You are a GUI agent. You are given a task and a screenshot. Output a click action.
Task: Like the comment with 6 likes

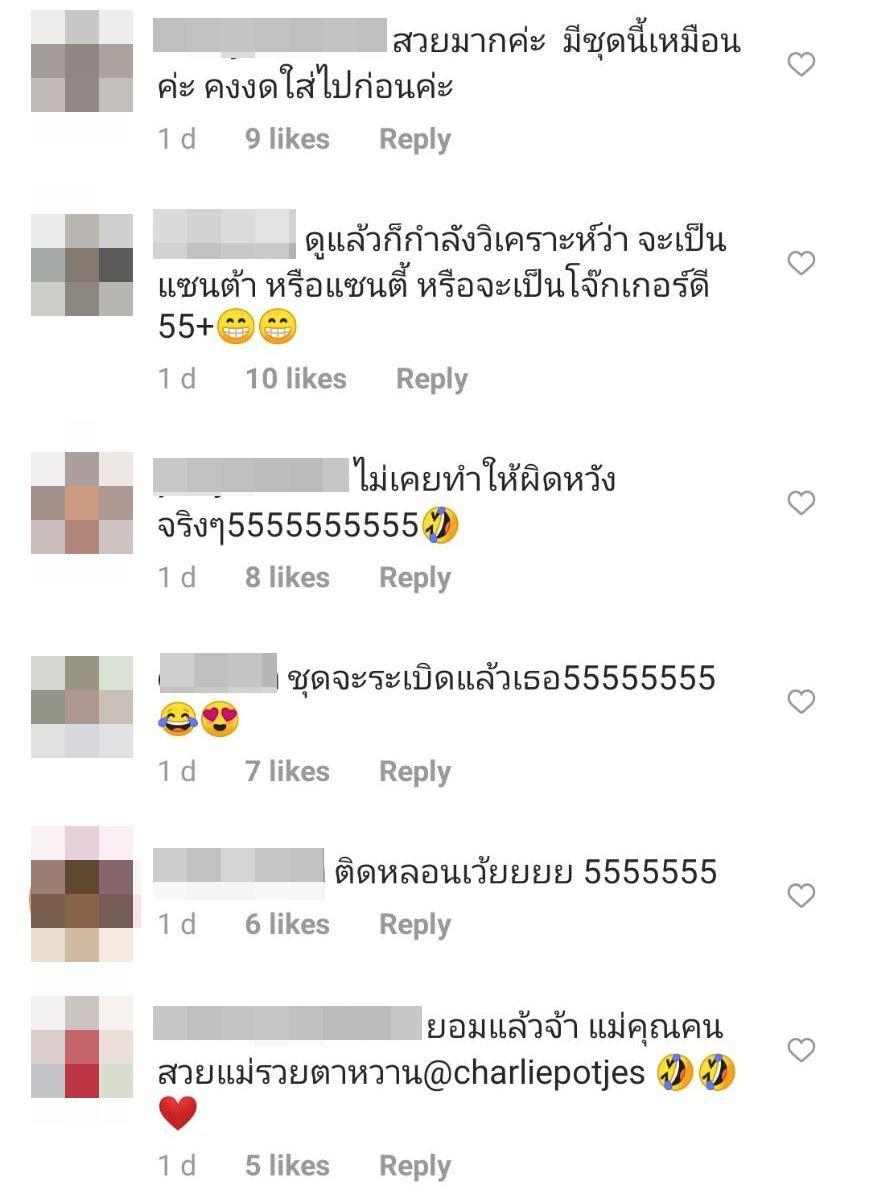click(x=802, y=896)
